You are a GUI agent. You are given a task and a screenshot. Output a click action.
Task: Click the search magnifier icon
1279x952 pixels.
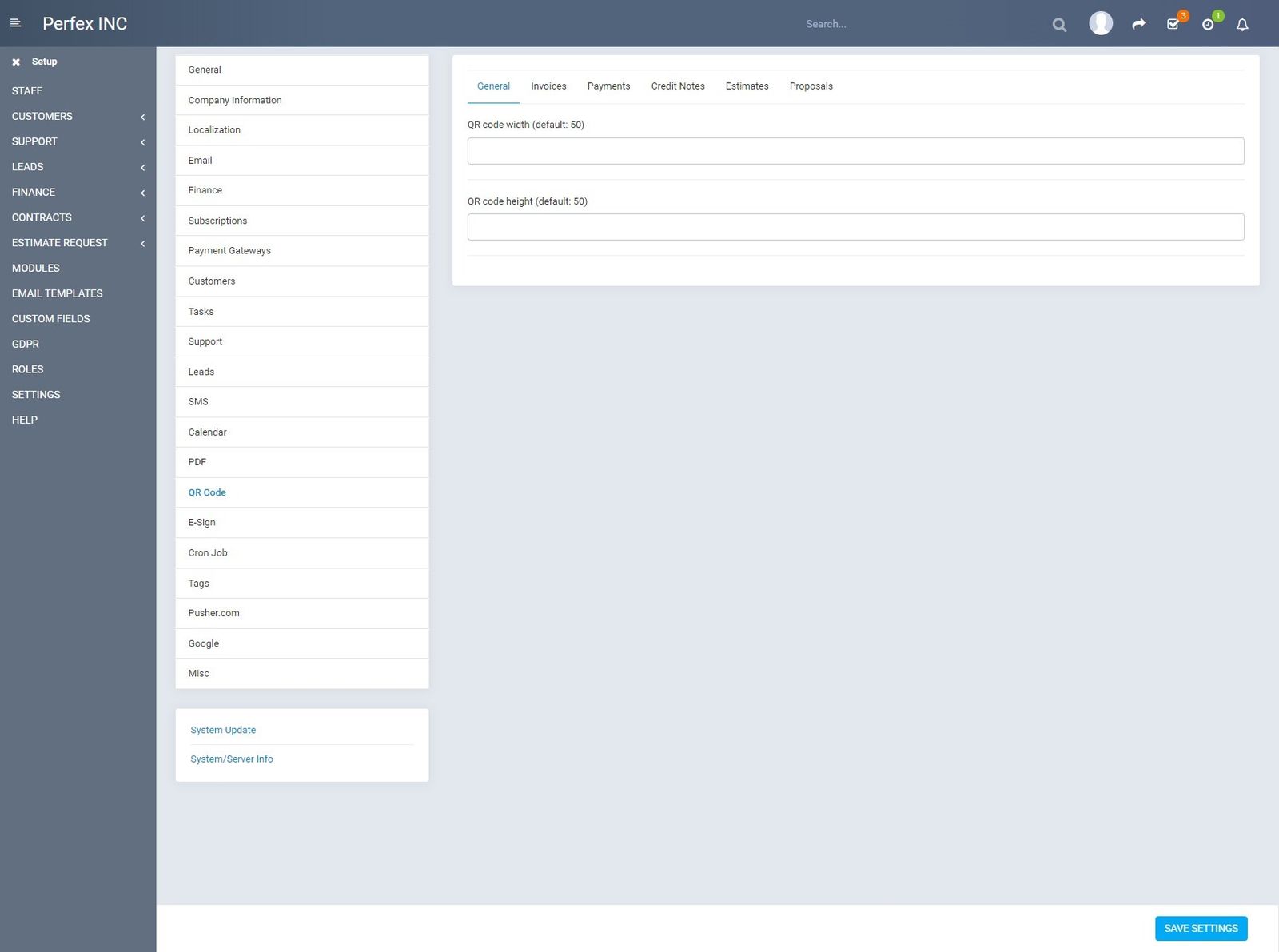[1059, 25]
